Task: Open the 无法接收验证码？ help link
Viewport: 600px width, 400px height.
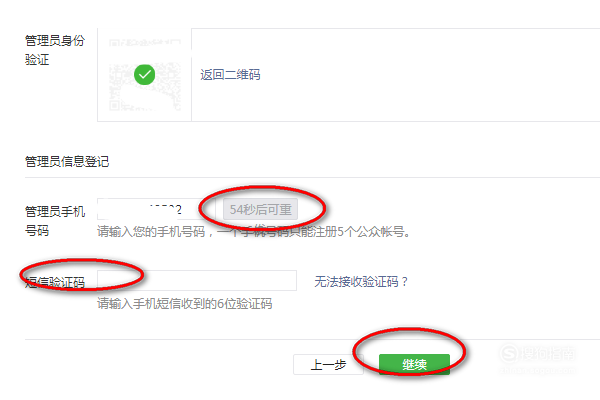Action: coord(361,282)
